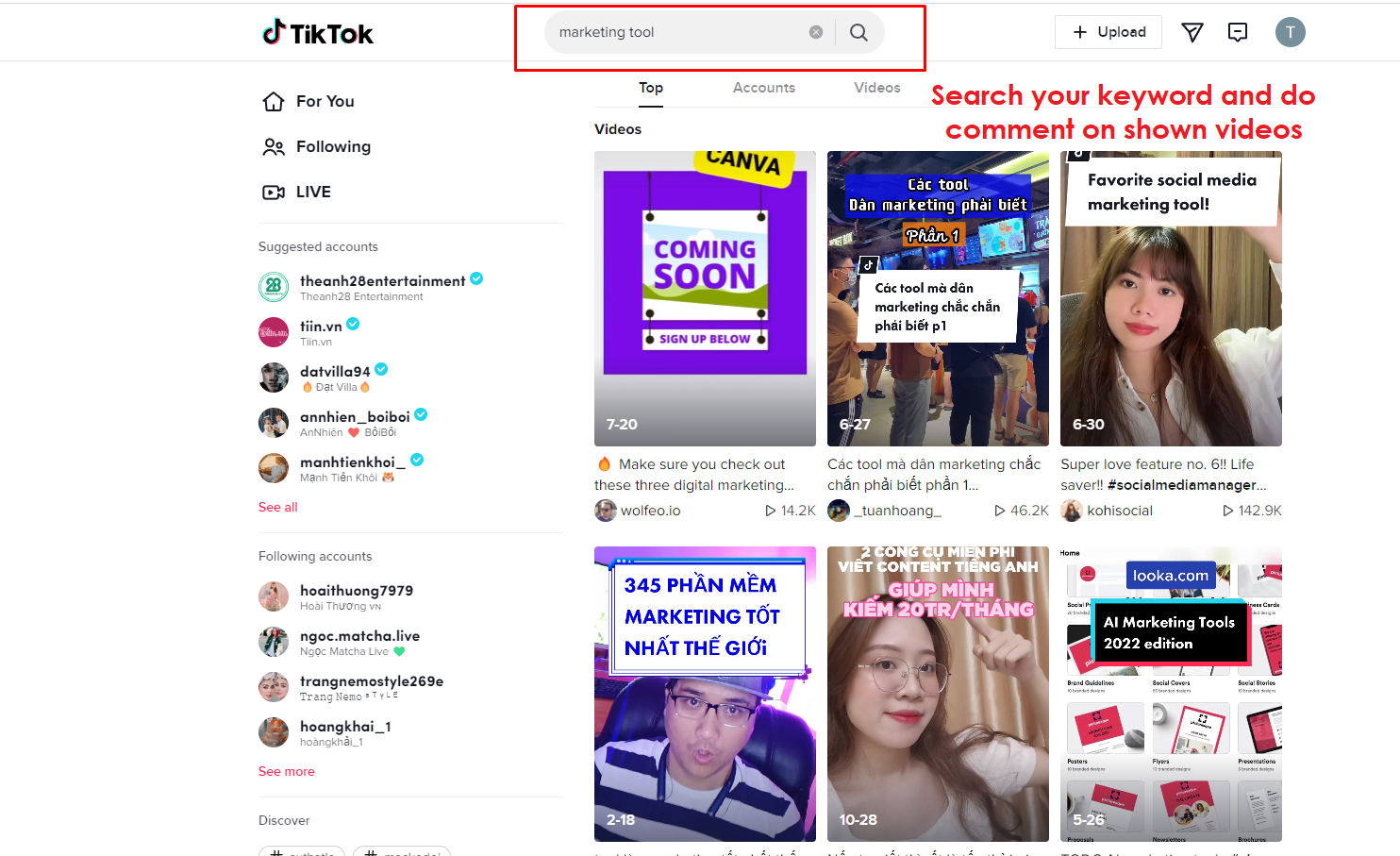Image resolution: width=1400 pixels, height=856 pixels.
Task: Open Favorite social media marketing tool video
Action: [1171, 298]
